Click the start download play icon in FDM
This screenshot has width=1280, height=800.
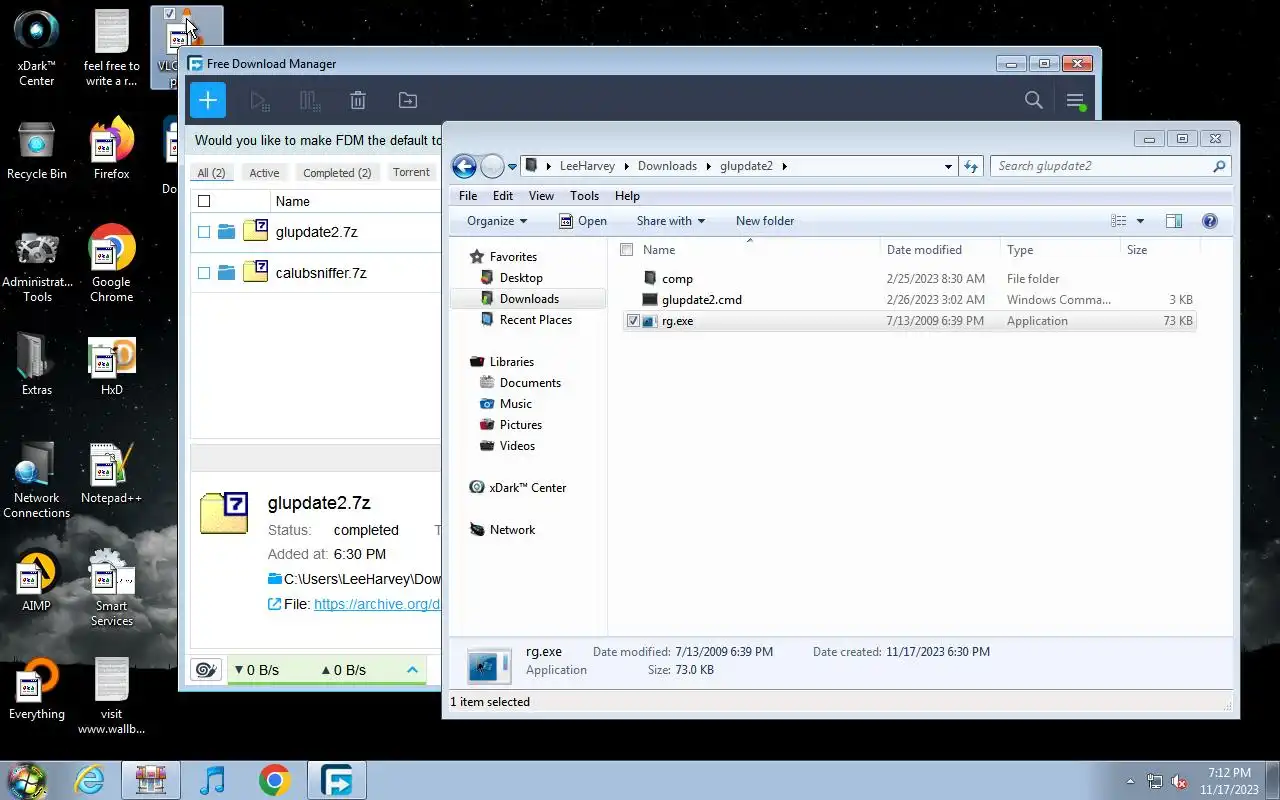tap(259, 100)
